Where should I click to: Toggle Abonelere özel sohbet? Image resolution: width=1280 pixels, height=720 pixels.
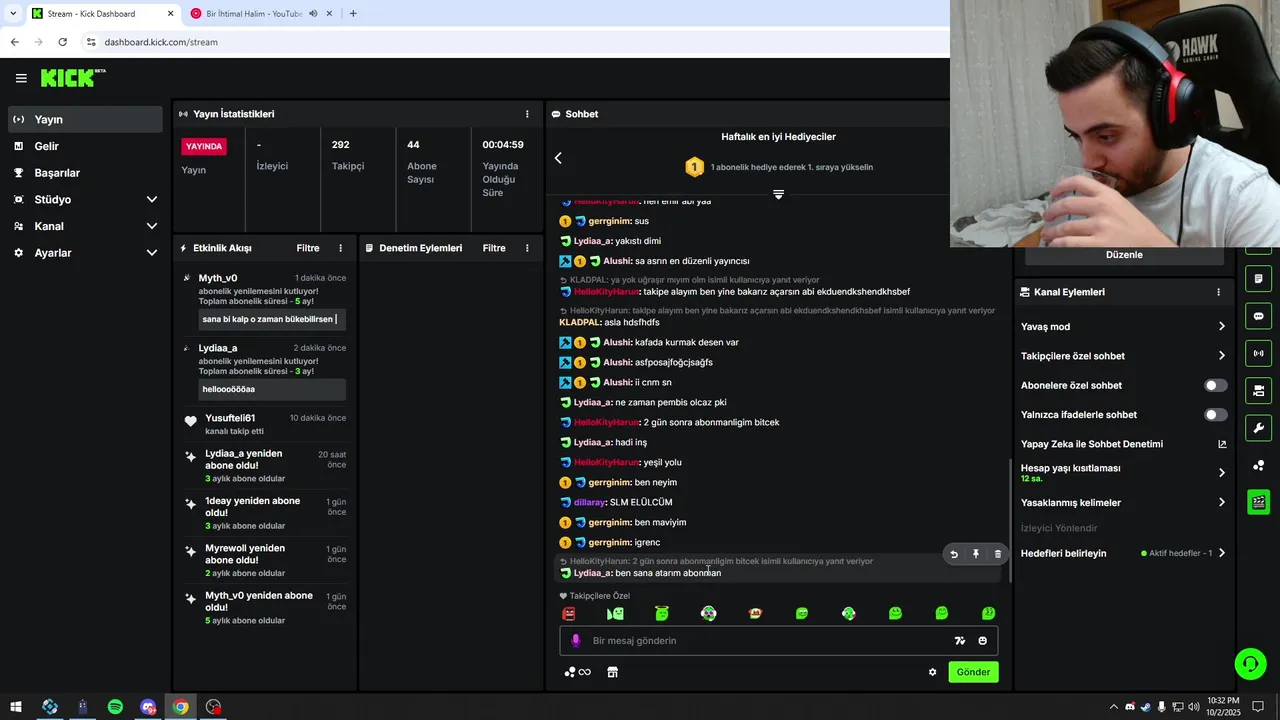click(x=1215, y=385)
